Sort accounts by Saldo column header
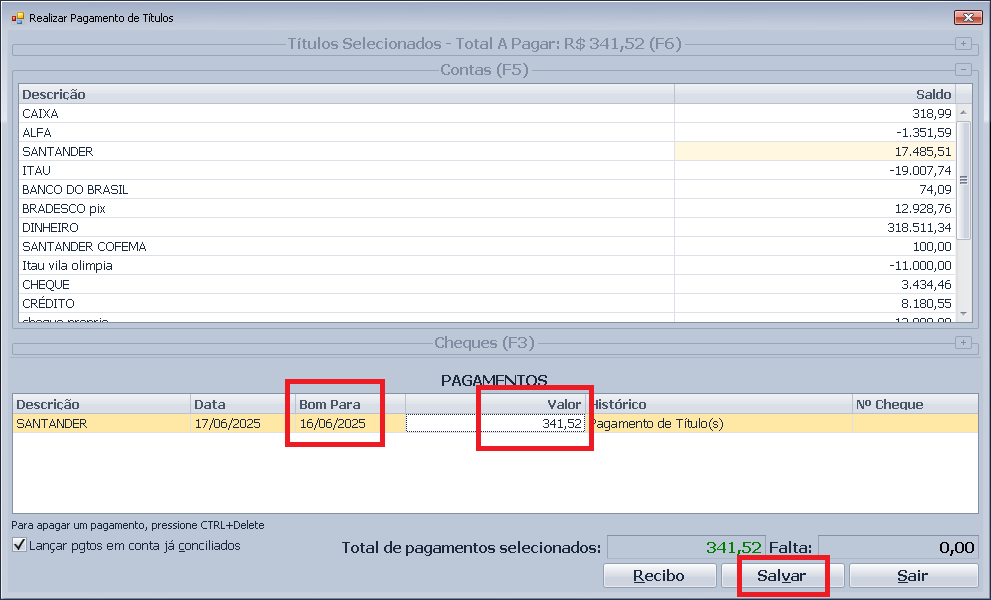Screen dimensions: 991x600 click(814, 94)
